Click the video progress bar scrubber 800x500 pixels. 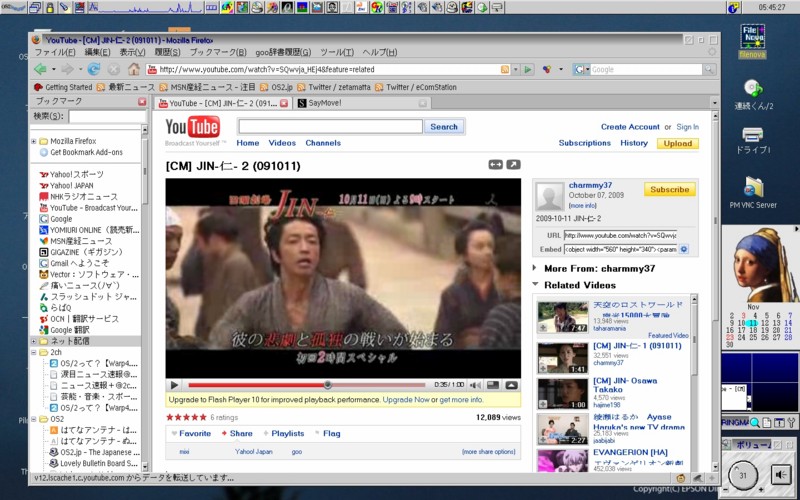[x=328, y=385]
